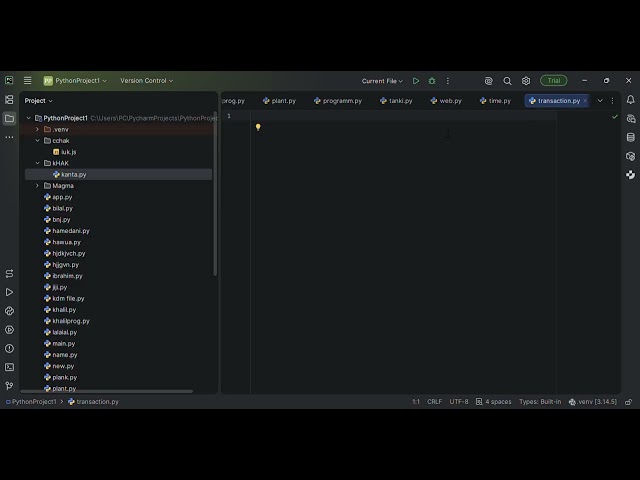The image size is (640, 480).
Task: Open the .venv interpreter selector
Action: [x=593, y=402]
